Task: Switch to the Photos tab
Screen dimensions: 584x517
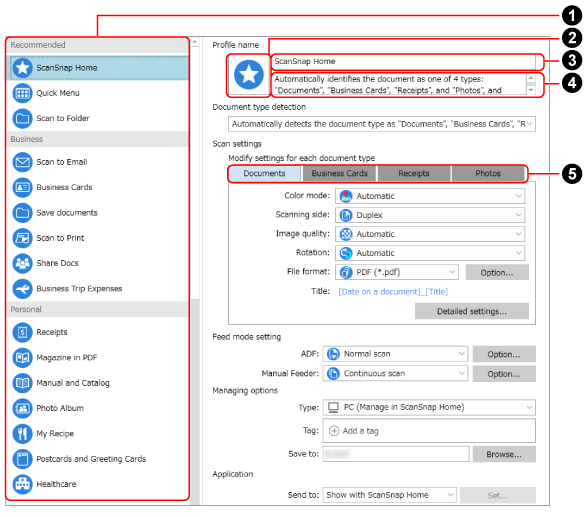Action: (488, 174)
